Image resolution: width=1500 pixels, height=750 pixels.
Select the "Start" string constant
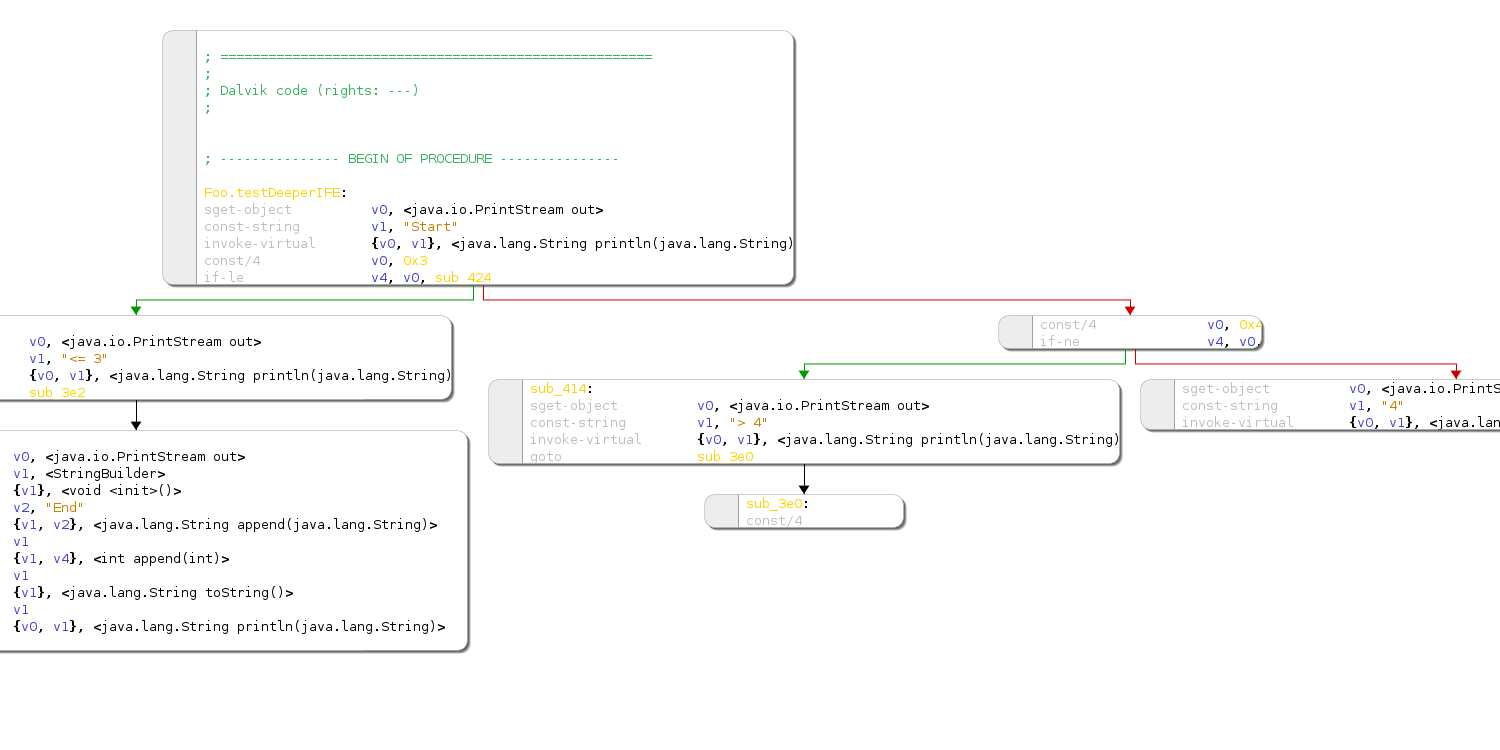tap(430, 227)
